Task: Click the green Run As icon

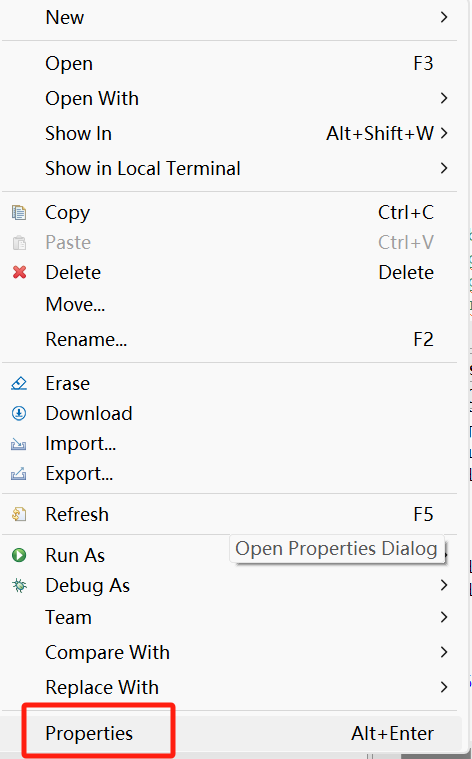Action: [x=19, y=555]
